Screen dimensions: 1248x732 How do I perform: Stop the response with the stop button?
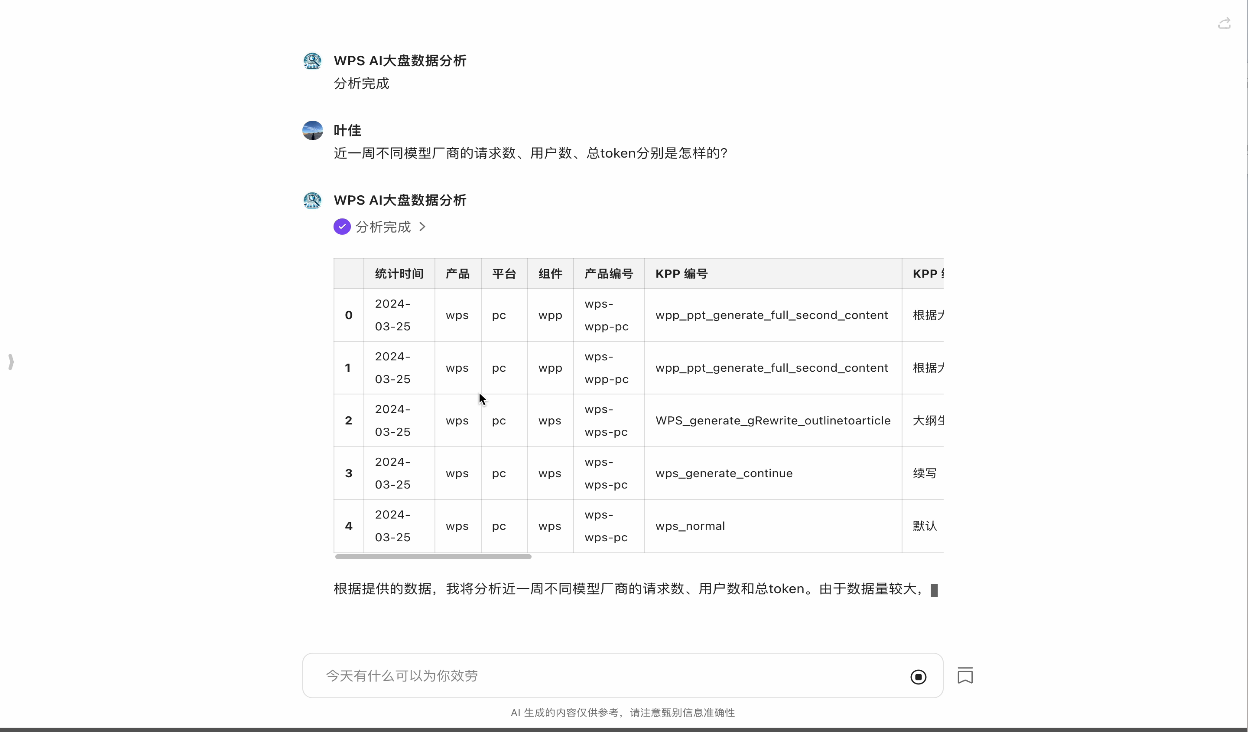coord(918,677)
